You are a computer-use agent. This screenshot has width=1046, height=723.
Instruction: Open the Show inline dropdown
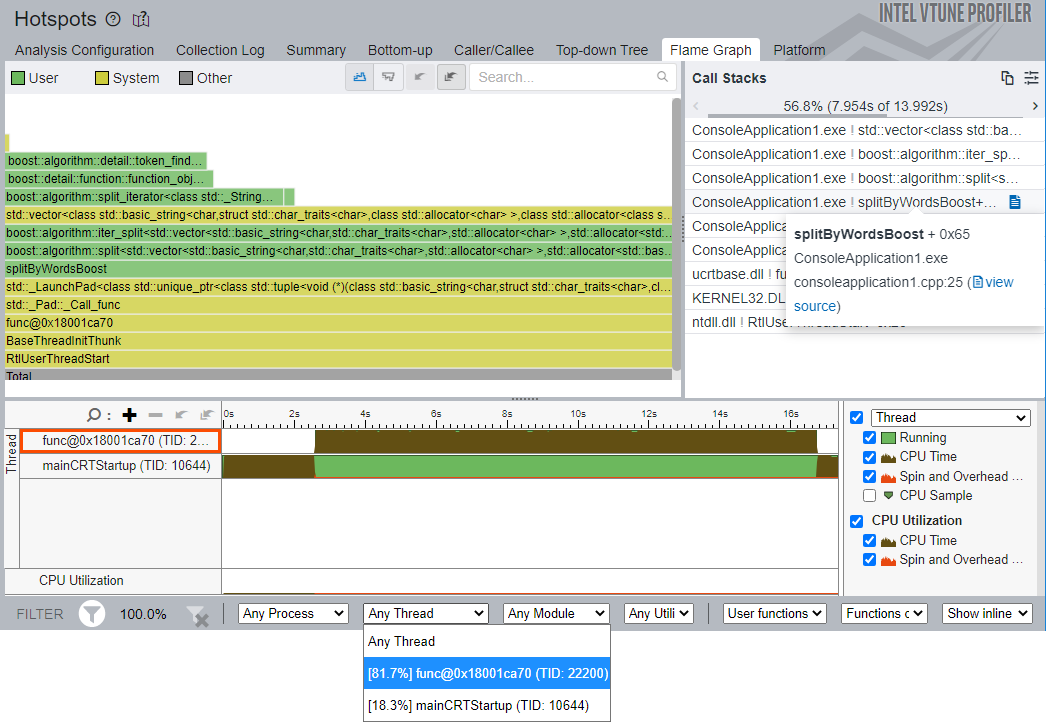[x=986, y=614]
